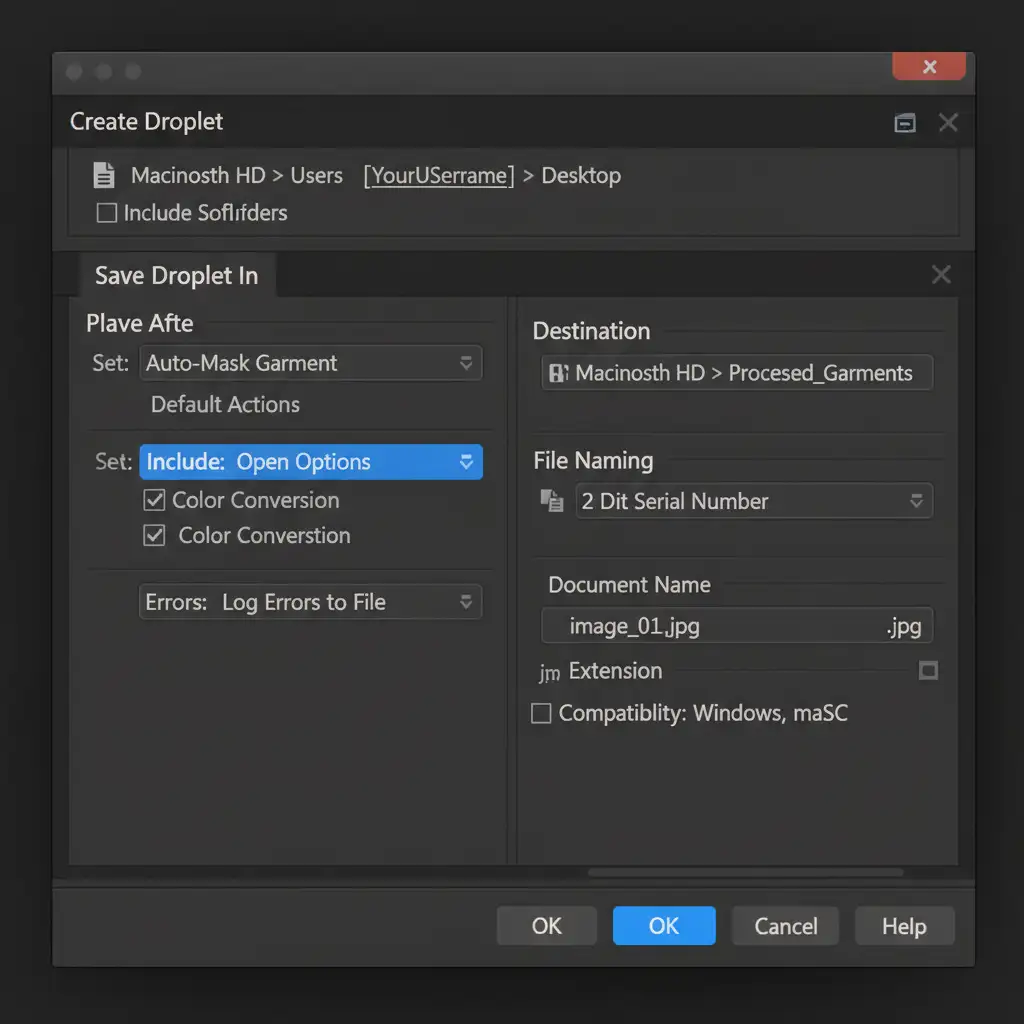
Task: Enable the Include Subfolders checkbox
Action: (106, 213)
